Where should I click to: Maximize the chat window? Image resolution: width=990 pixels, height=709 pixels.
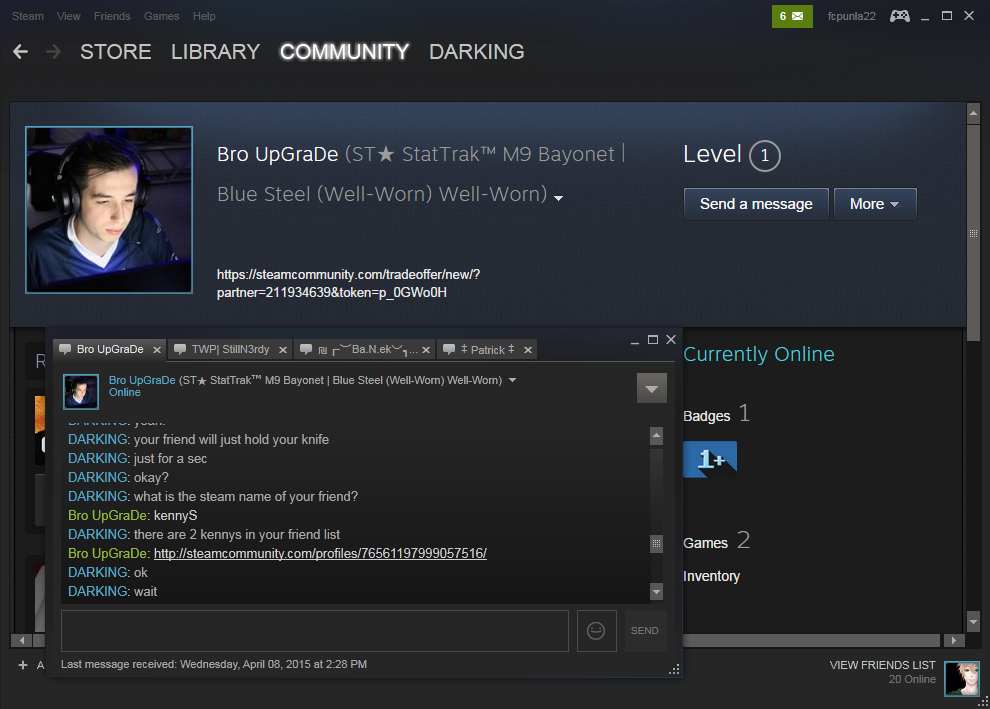coord(653,340)
